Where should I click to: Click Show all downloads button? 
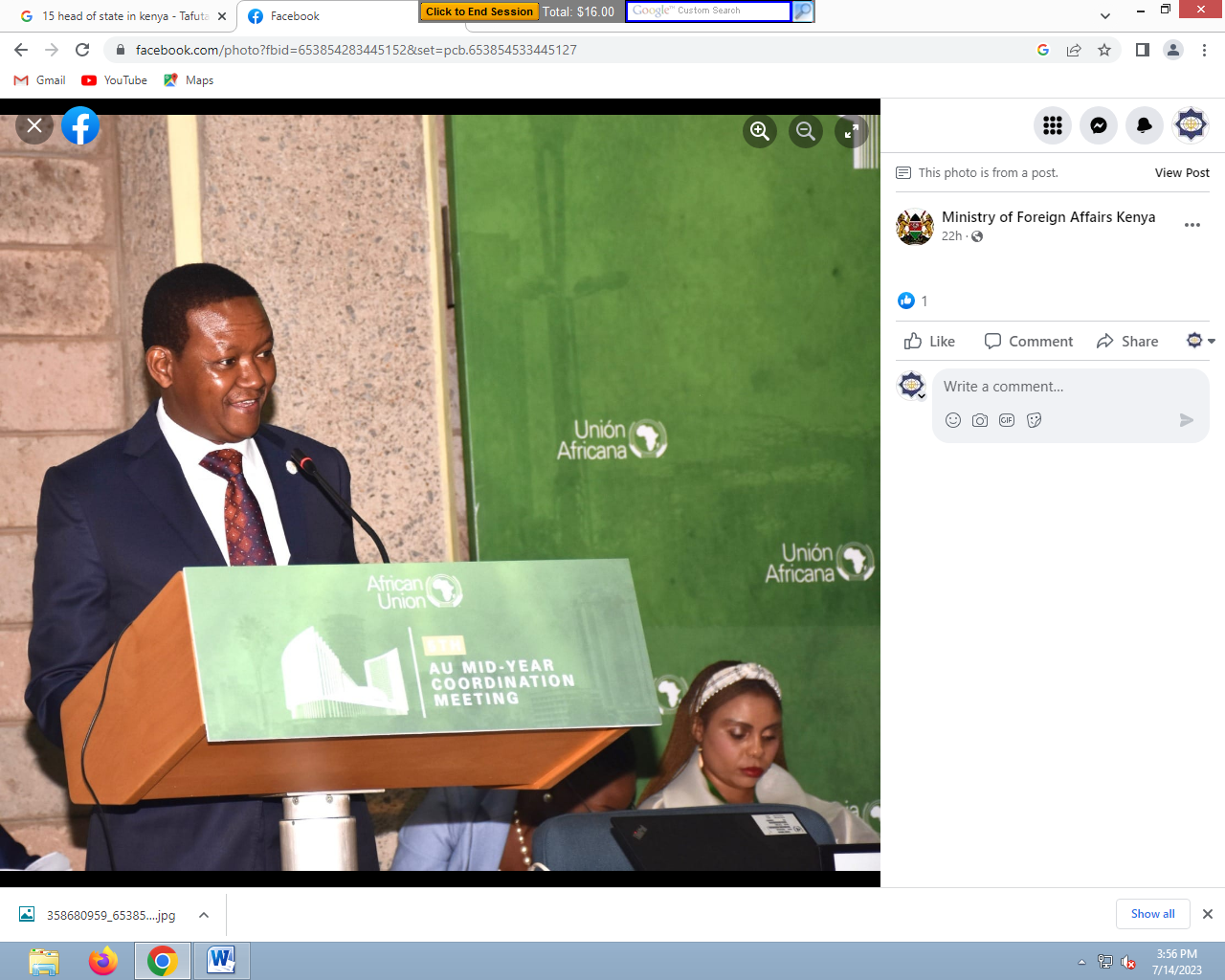pos(1152,914)
